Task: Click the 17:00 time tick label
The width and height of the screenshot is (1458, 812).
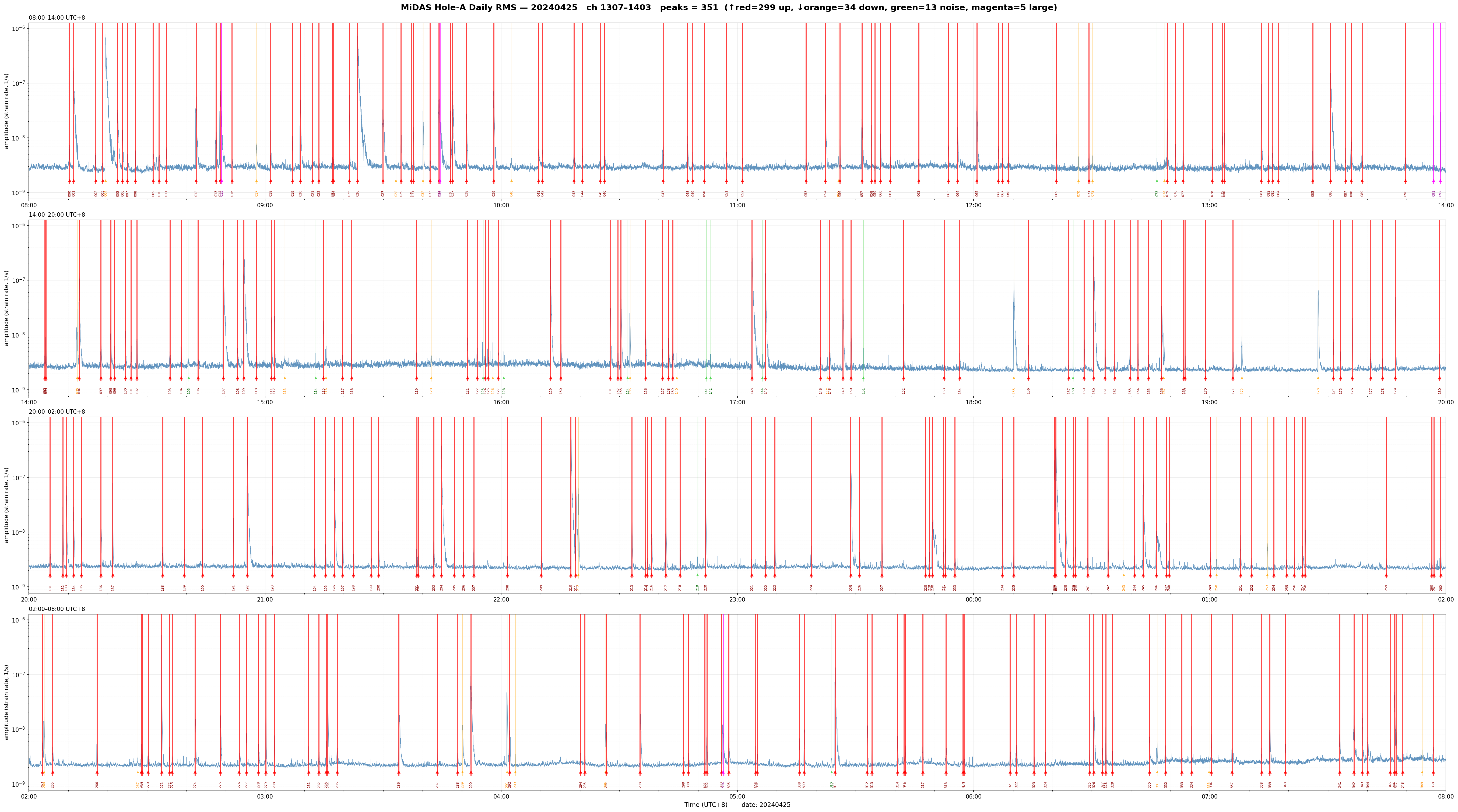Action: (x=737, y=402)
